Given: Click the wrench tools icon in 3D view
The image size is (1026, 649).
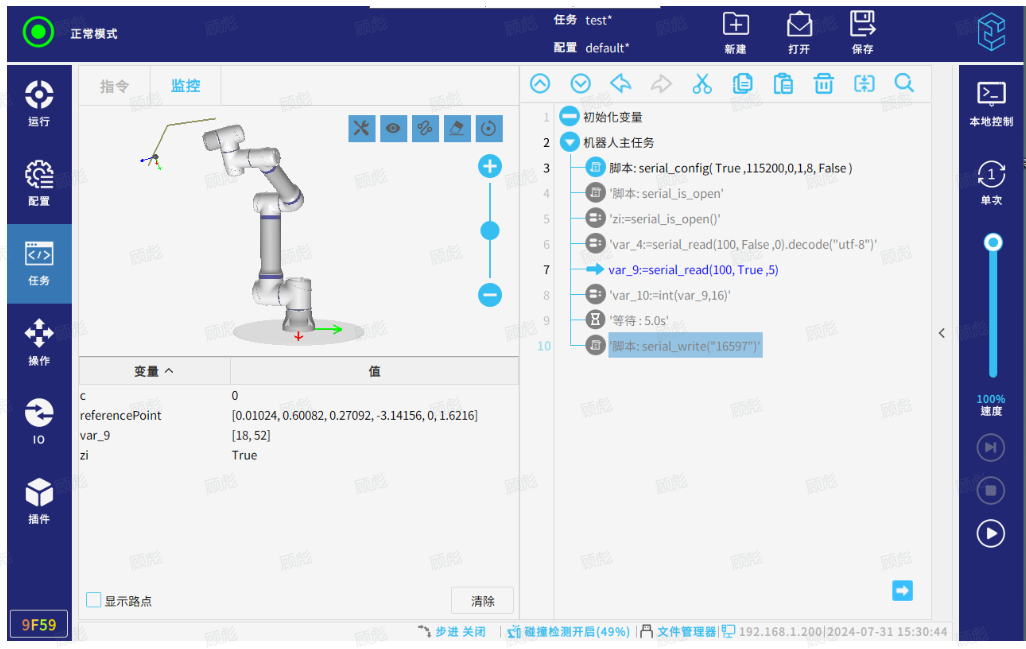Looking at the screenshot, I should point(362,128).
